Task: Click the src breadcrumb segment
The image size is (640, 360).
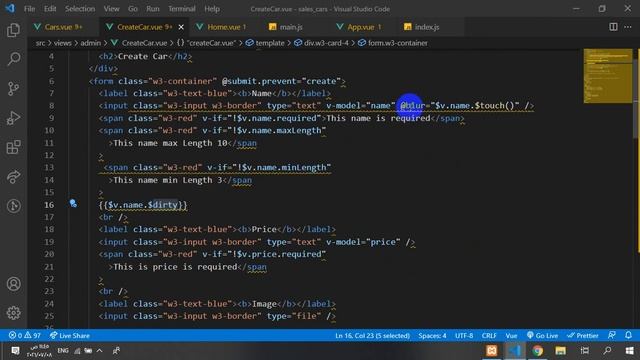Action: click(40, 43)
